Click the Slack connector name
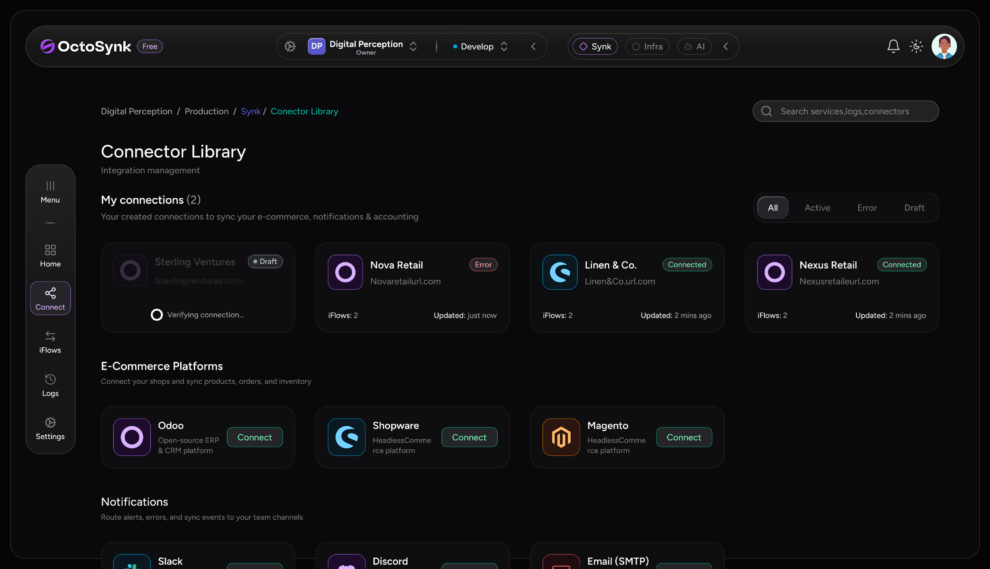 170,561
